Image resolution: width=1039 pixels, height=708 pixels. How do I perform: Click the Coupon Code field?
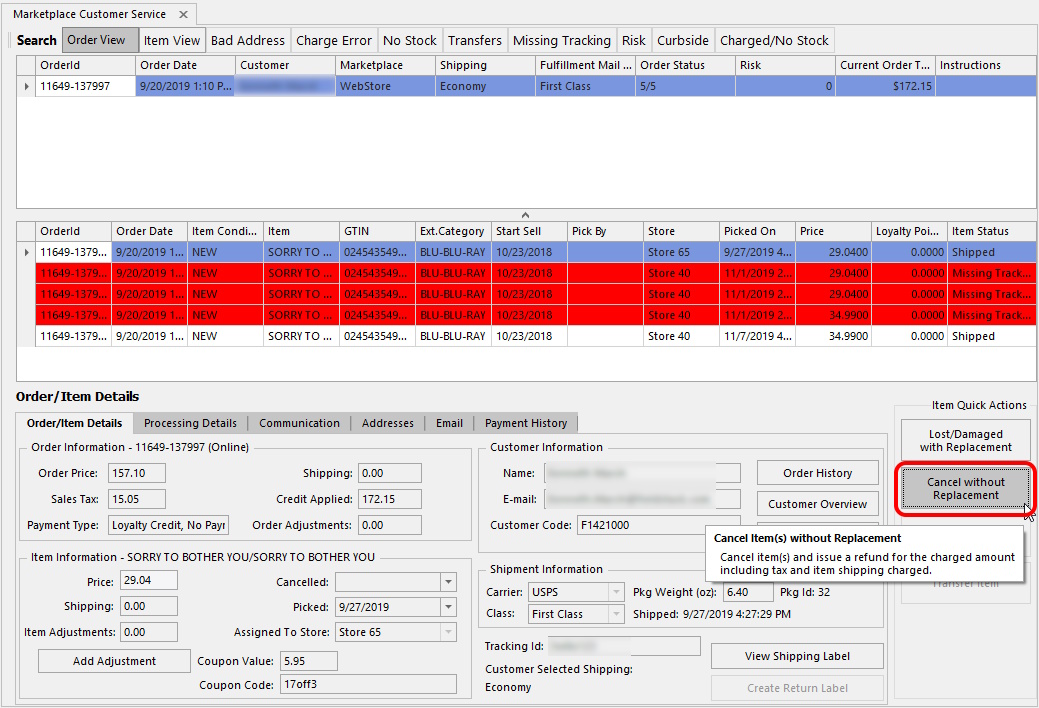tap(368, 684)
